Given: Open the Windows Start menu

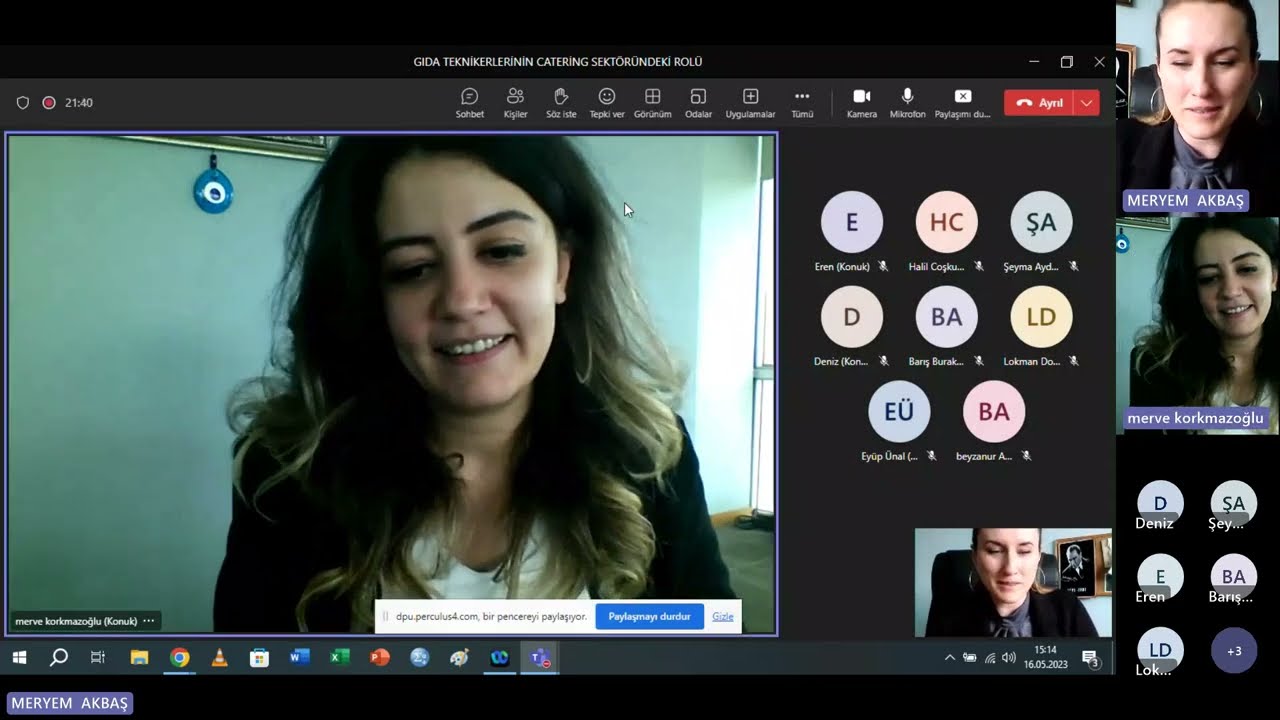Looking at the screenshot, I should [x=19, y=657].
